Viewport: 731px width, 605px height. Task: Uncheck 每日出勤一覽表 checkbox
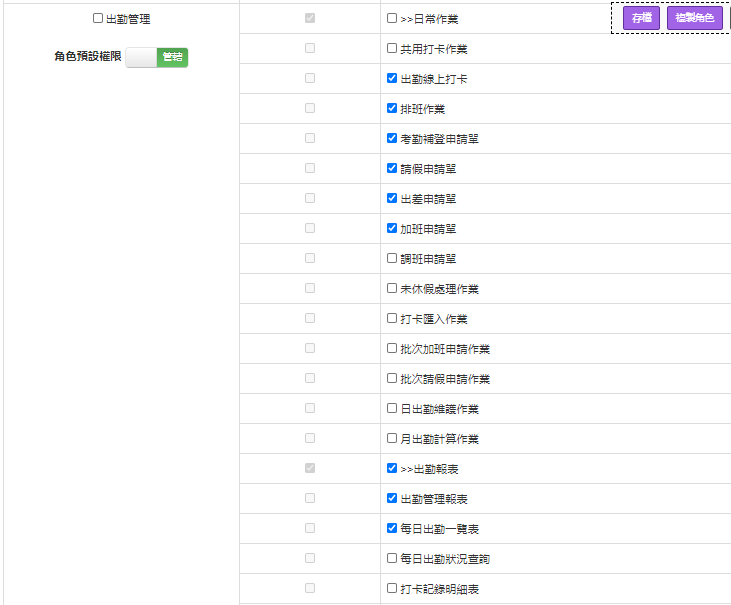pyautogui.click(x=392, y=528)
